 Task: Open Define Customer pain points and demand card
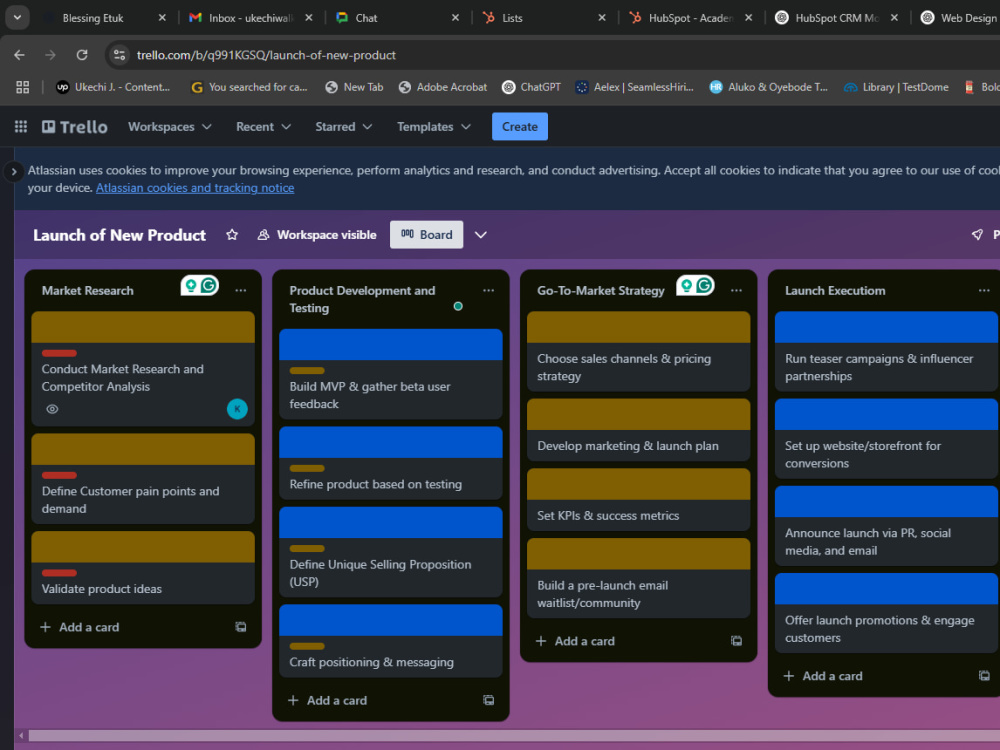tap(143, 479)
